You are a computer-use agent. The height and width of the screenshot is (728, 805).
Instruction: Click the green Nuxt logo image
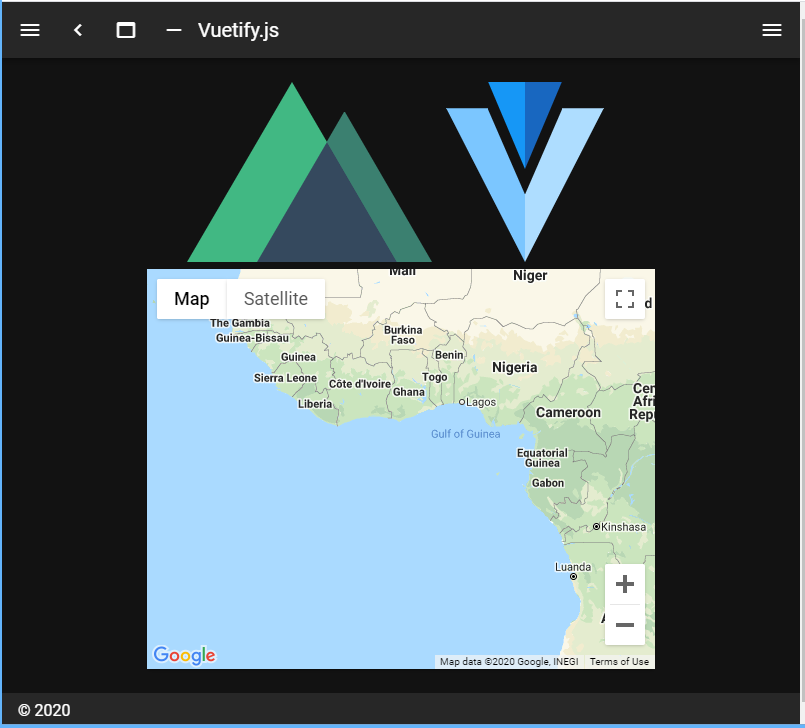309,173
